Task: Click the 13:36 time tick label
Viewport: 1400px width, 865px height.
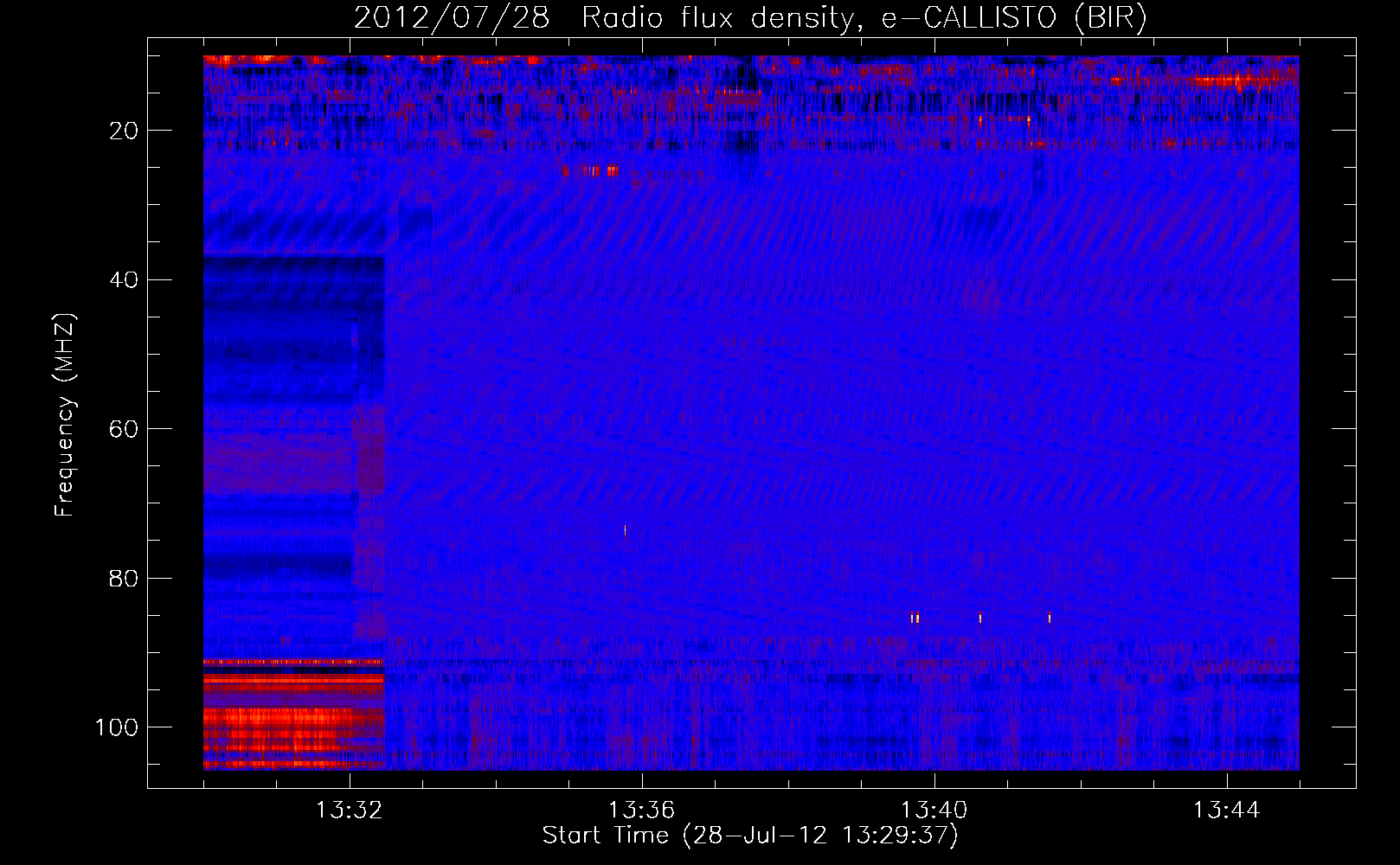Action: pyautogui.click(x=641, y=811)
